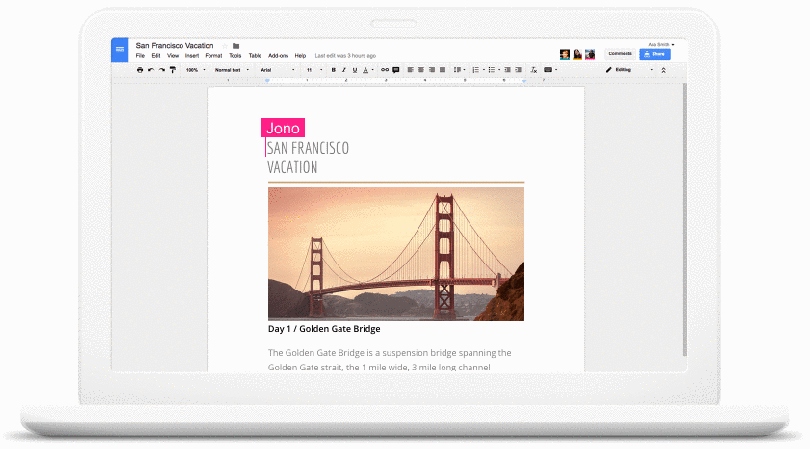Image resolution: width=810 pixels, height=449 pixels.
Task: Click the 'VACATION' title line
Action: pos(292,167)
